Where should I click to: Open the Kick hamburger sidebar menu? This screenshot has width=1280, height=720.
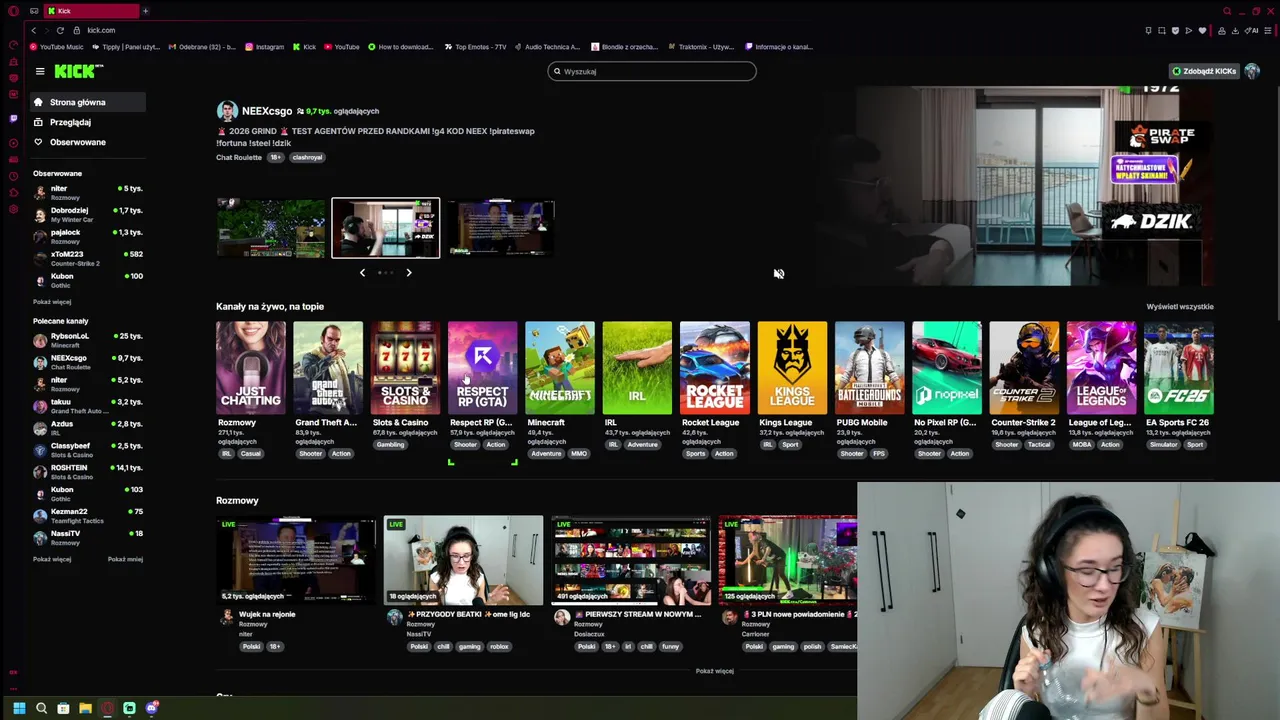(40, 71)
